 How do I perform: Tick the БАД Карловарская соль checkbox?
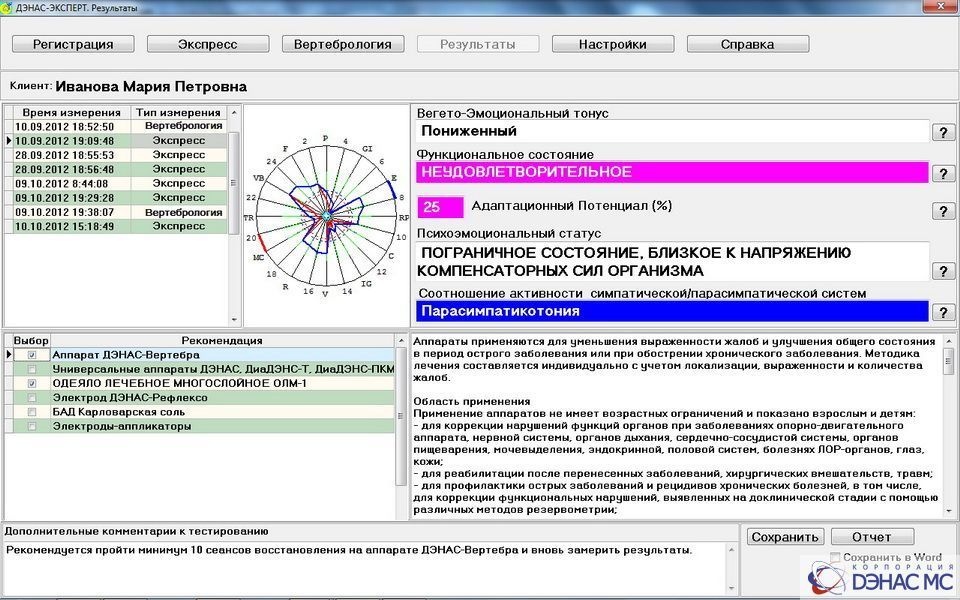tap(33, 412)
